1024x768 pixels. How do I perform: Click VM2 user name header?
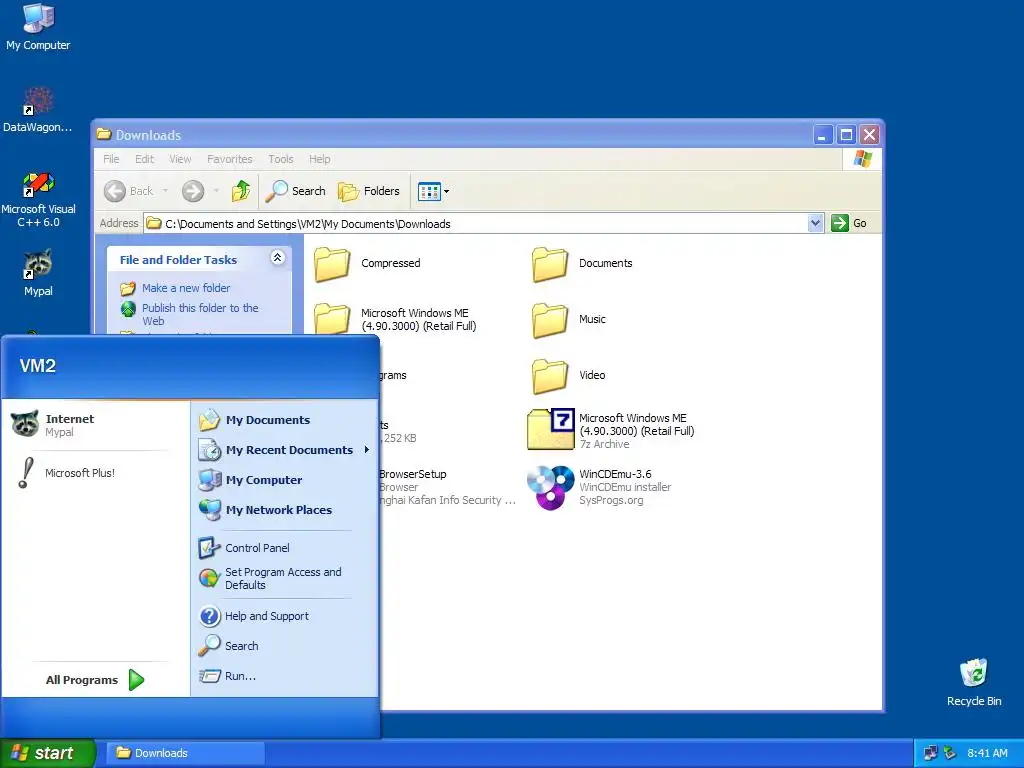(38, 366)
